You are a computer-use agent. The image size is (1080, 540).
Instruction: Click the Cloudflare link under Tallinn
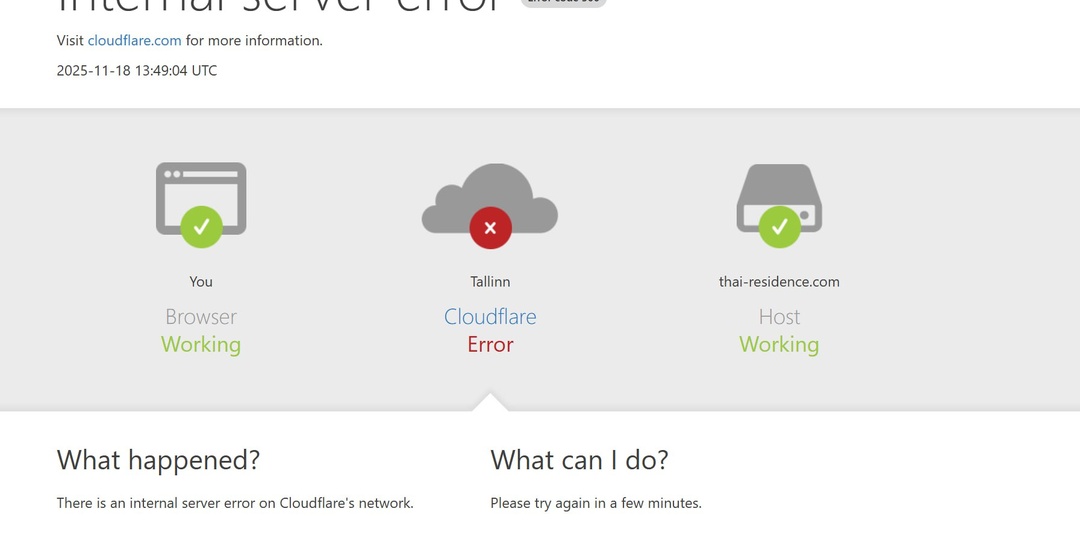pyautogui.click(x=490, y=317)
